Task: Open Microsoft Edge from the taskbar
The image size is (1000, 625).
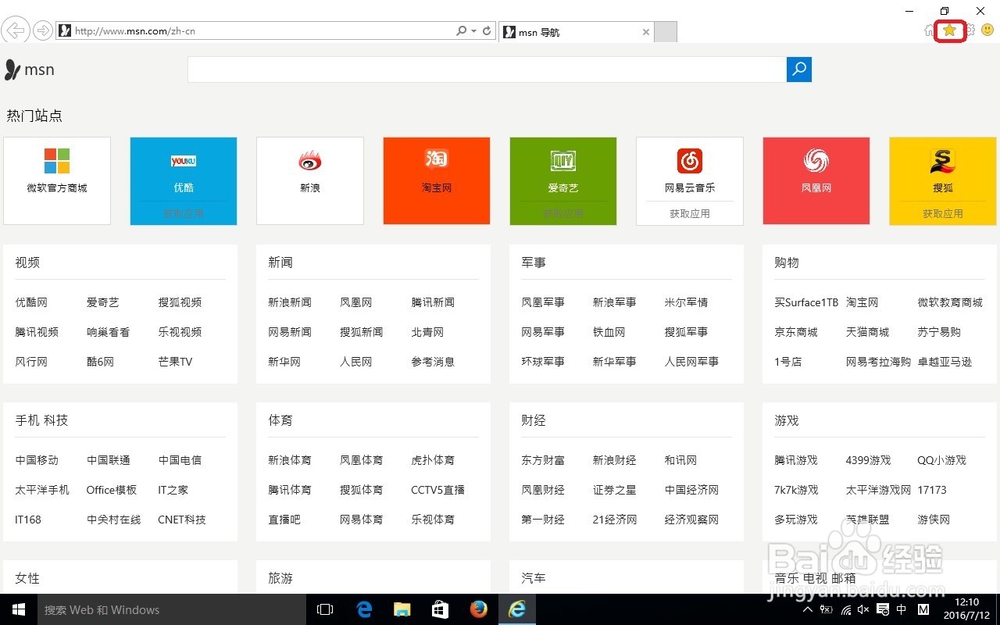Action: click(364, 610)
